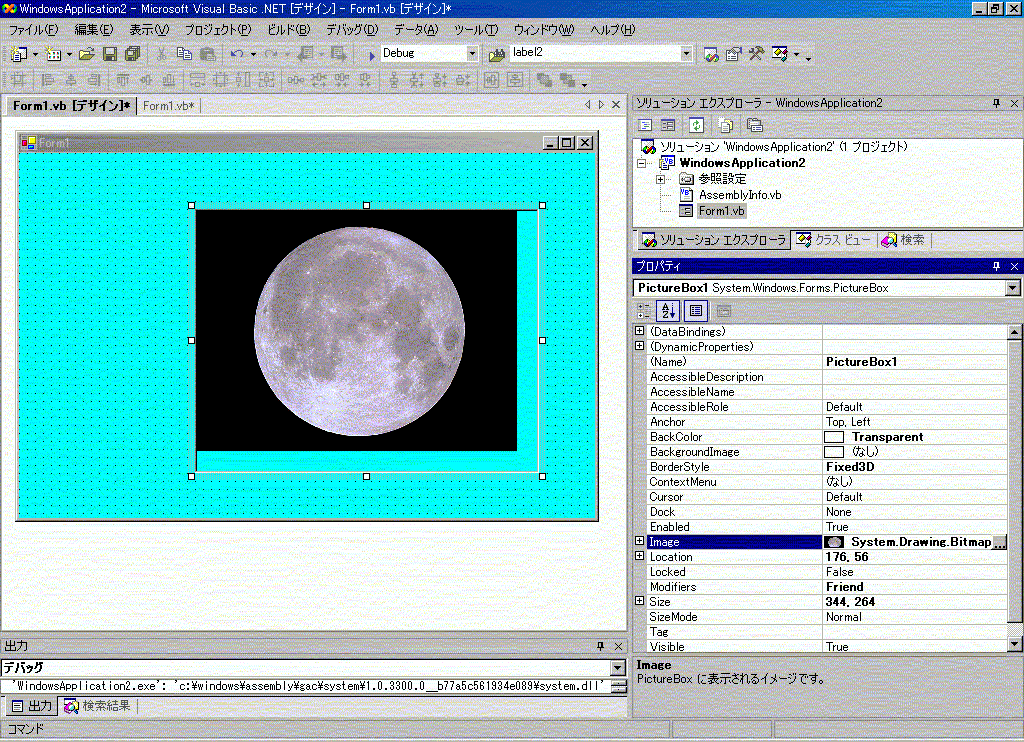This screenshot has height=742, width=1024.
Task: Switch to the 検索結果 tab
Action: (97, 706)
